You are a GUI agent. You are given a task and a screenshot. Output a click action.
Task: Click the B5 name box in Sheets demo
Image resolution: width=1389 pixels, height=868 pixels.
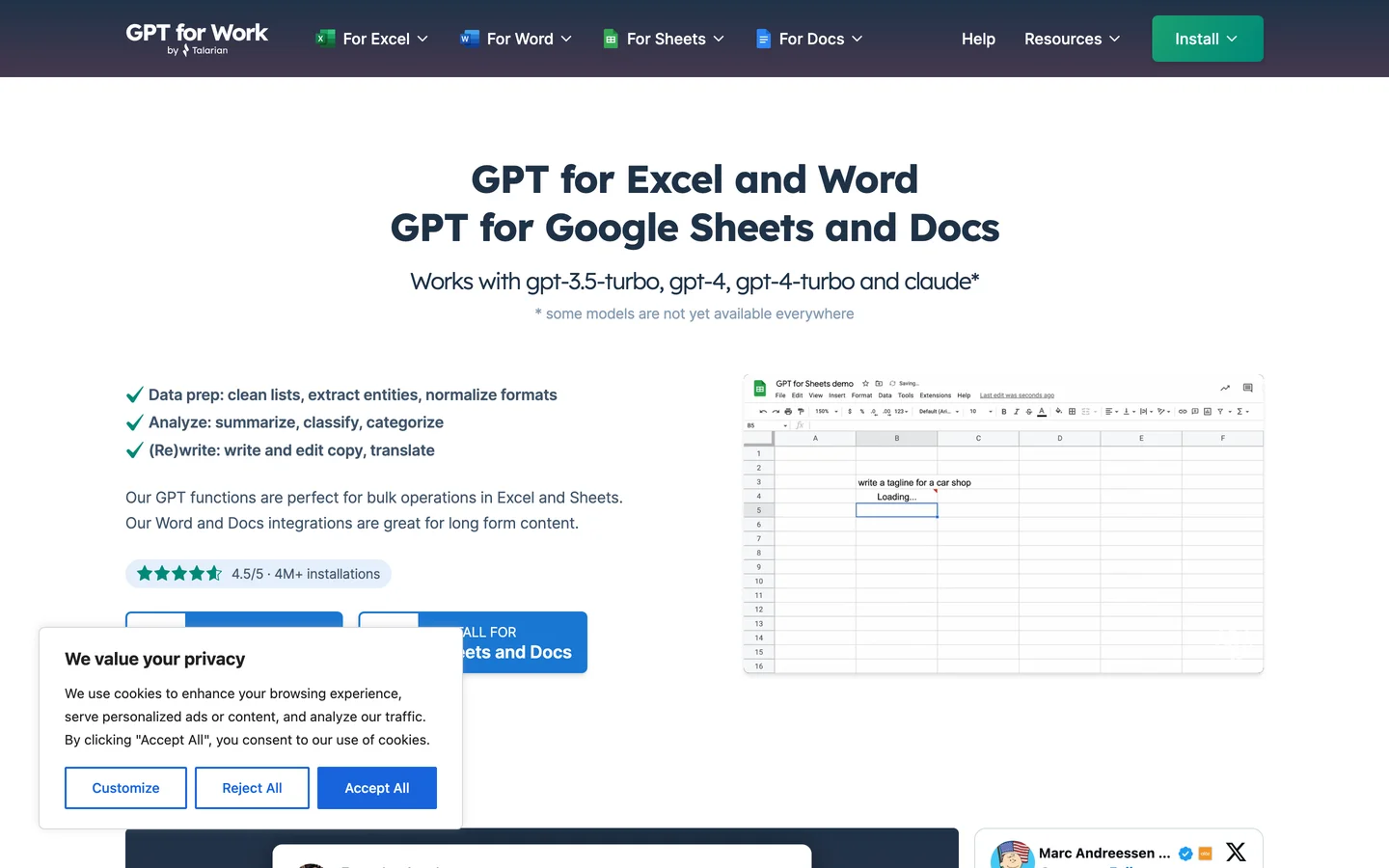(x=767, y=425)
